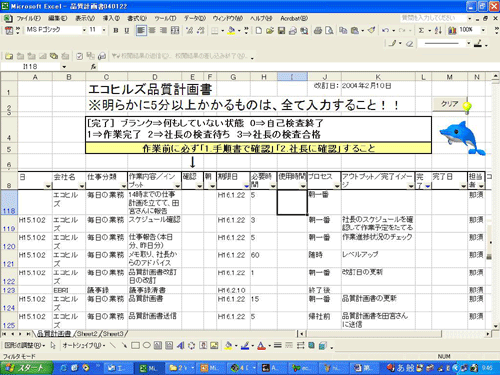
Task: Open the データ(D) menu
Action: (195, 18)
